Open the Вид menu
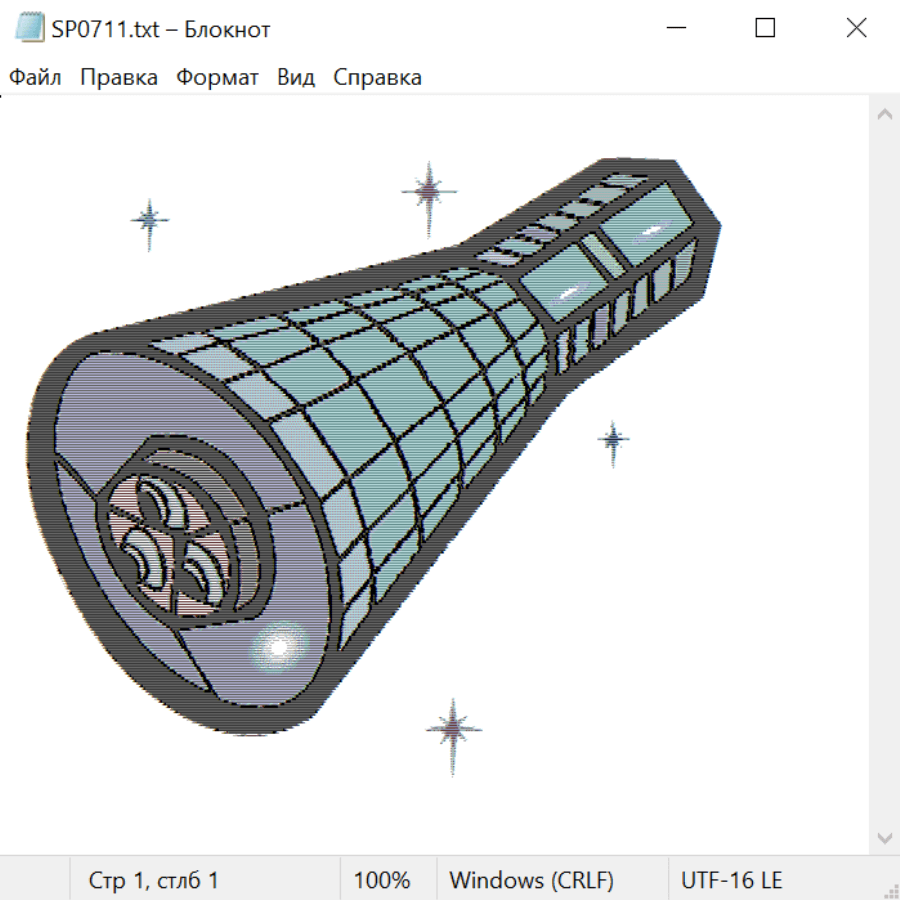900x900 pixels. 295,78
